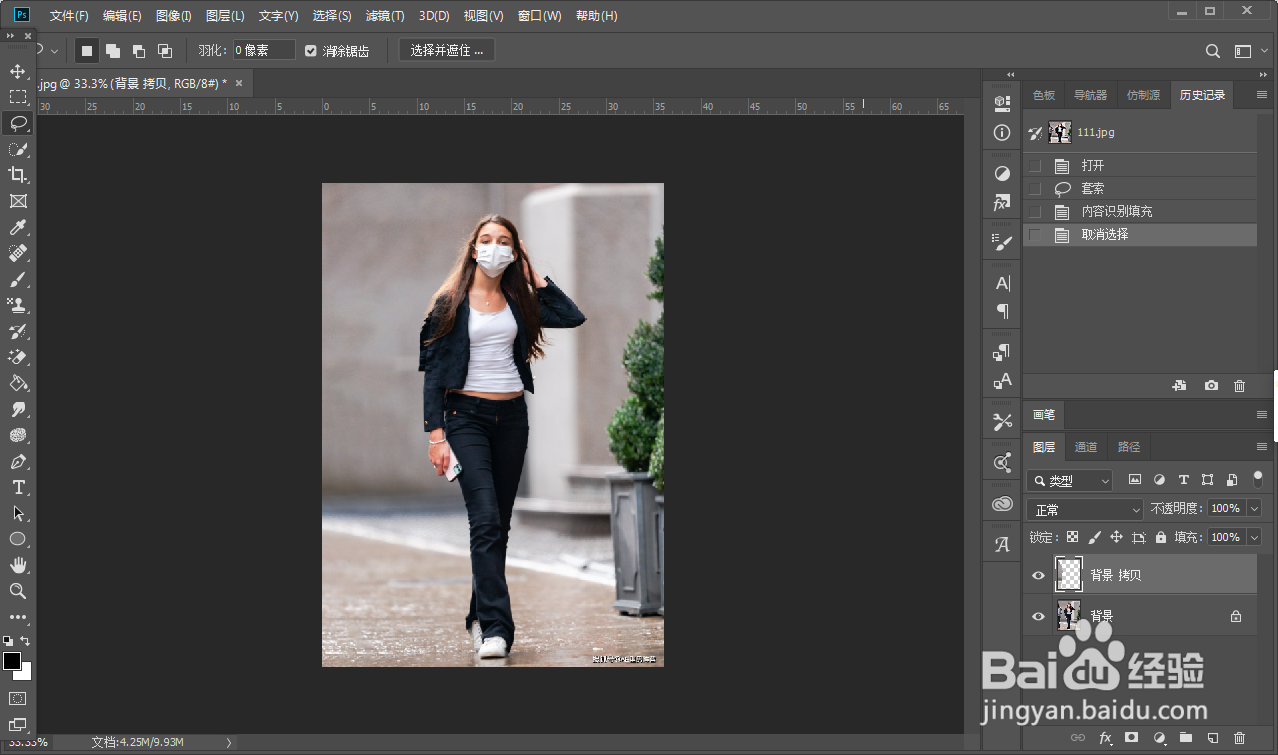Select the Crop tool

tap(18, 175)
